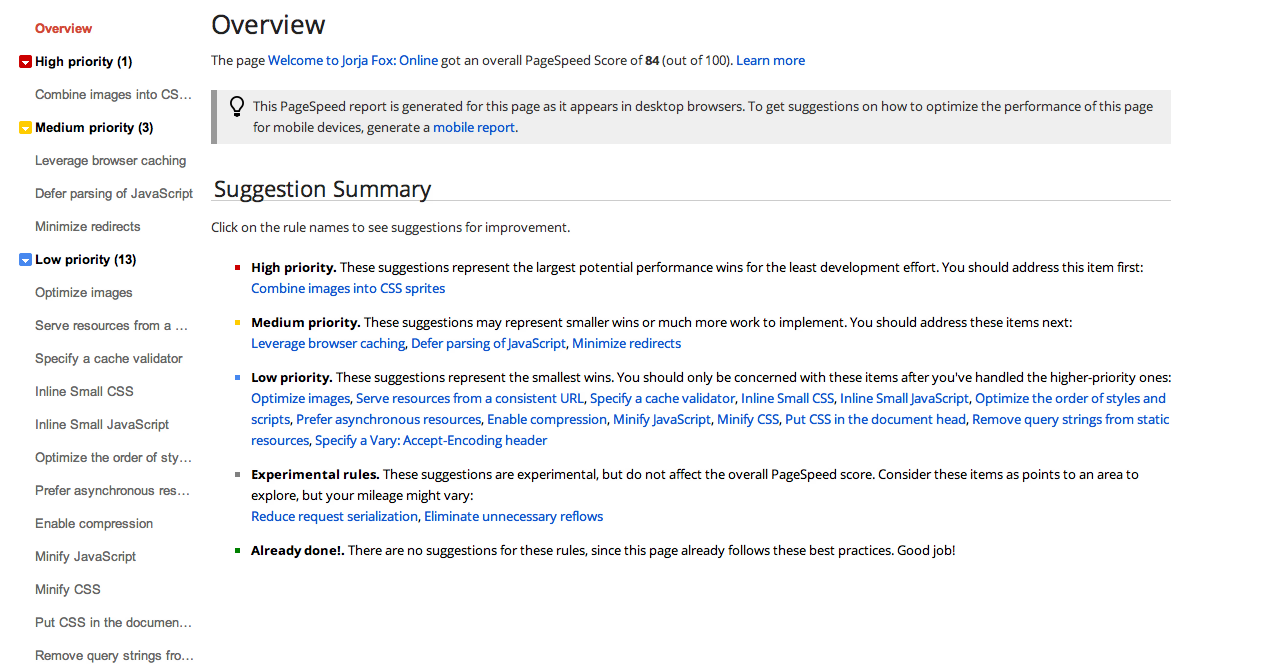1265x670 pixels.
Task: Open the mobile report link
Action: 474,127
